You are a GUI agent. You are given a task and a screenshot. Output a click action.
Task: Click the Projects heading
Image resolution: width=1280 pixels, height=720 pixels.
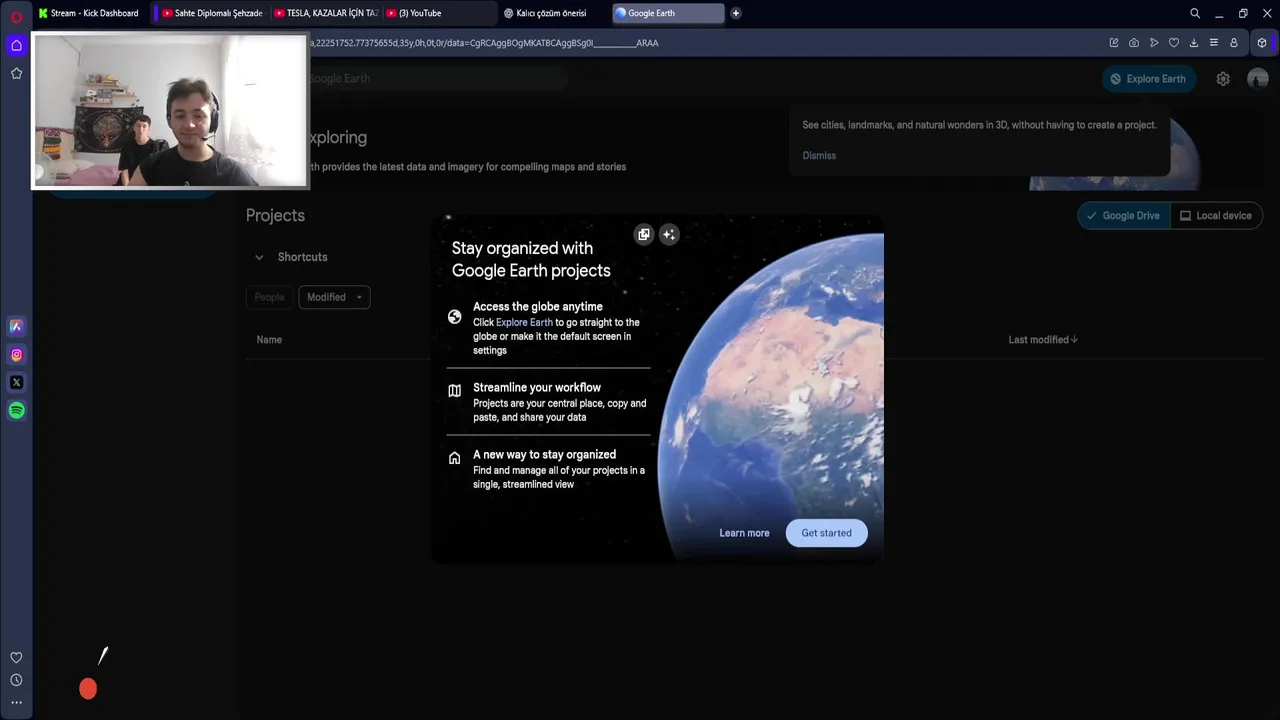click(275, 215)
